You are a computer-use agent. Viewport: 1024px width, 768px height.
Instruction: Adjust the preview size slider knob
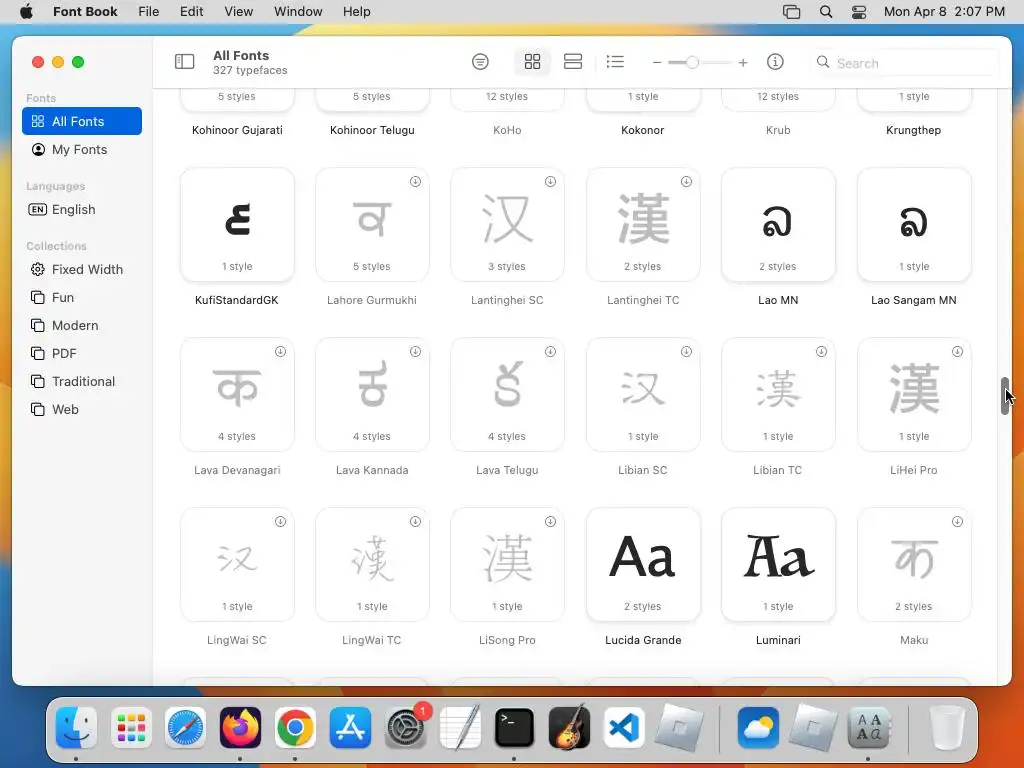pyautogui.click(x=692, y=63)
